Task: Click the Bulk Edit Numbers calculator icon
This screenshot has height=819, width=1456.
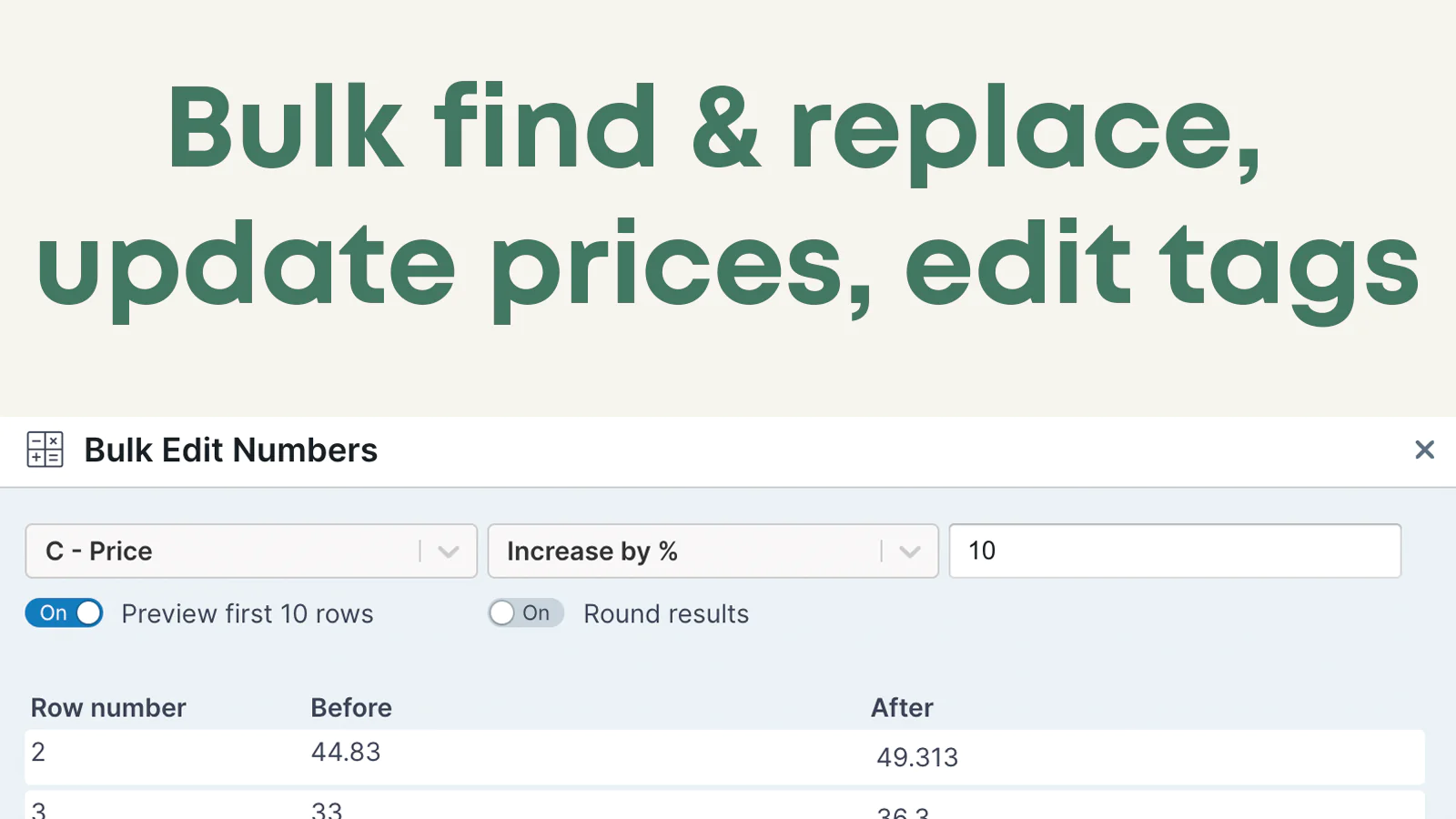Action: point(45,450)
